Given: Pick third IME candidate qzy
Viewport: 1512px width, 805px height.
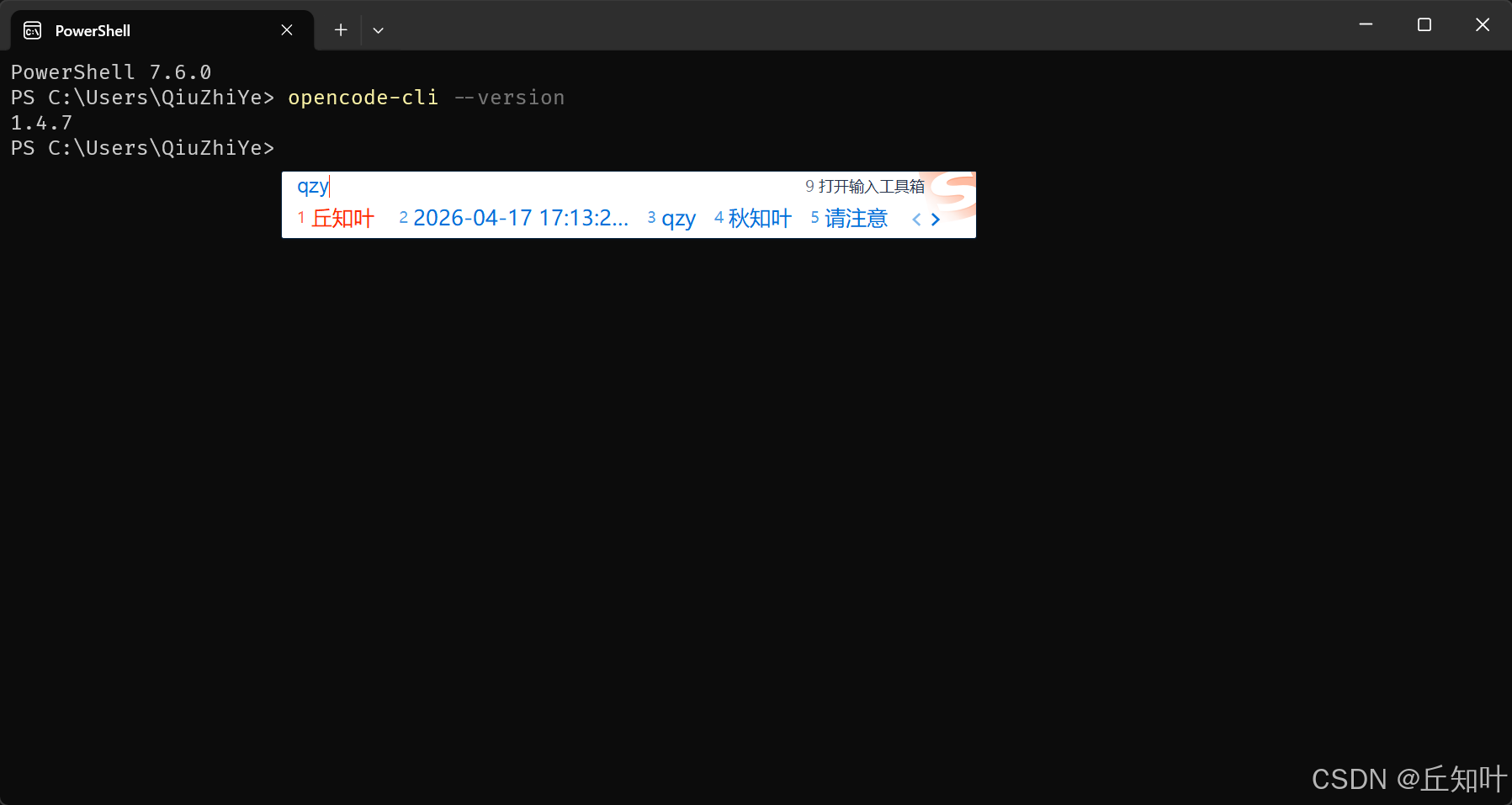Looking at the screenshot, I should point(671,219).
